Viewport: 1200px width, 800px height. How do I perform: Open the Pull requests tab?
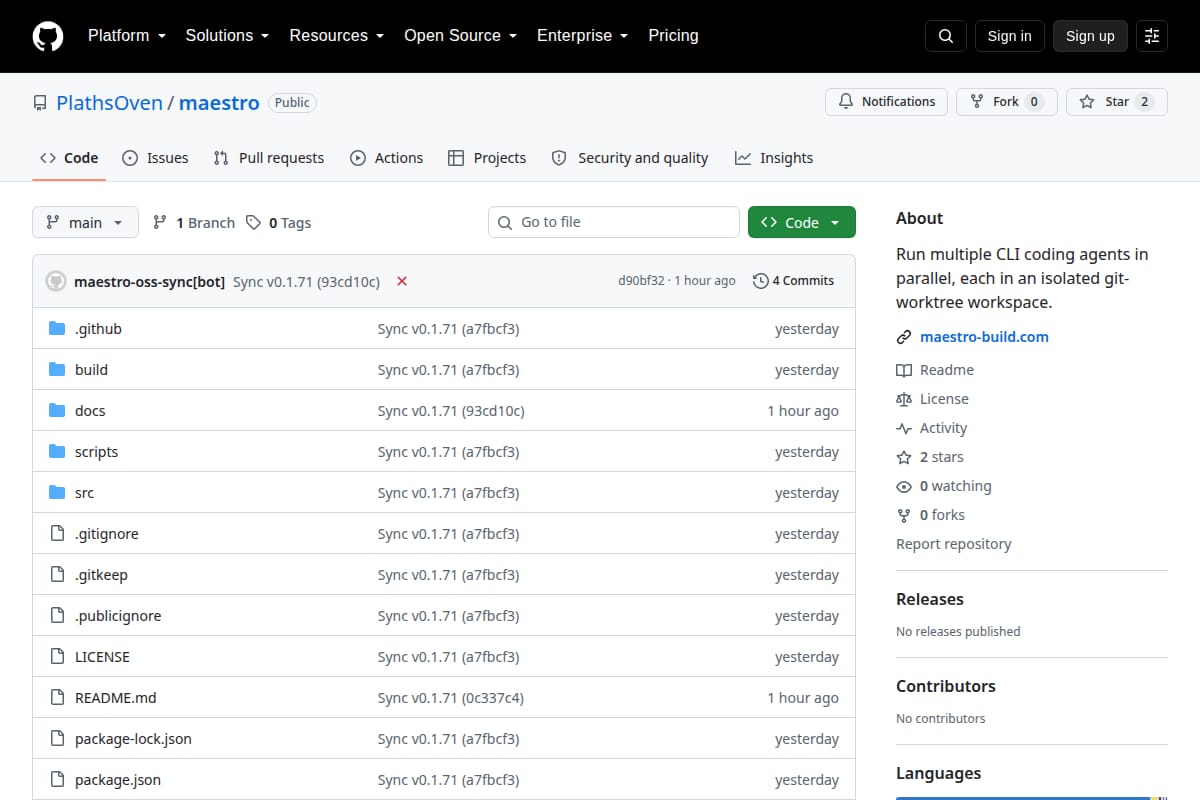coord(269,158)
